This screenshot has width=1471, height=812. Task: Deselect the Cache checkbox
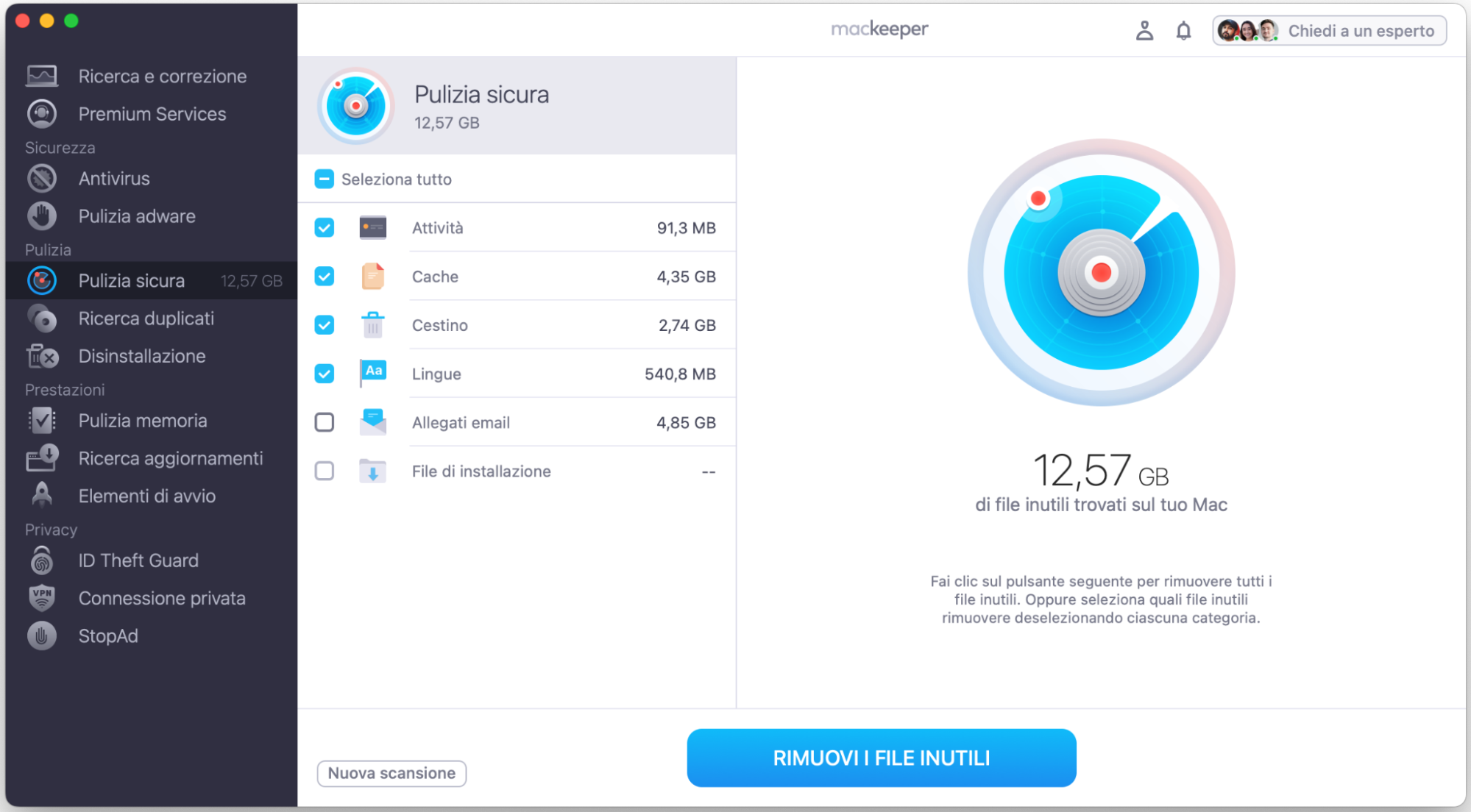click(x=324, y=276)
